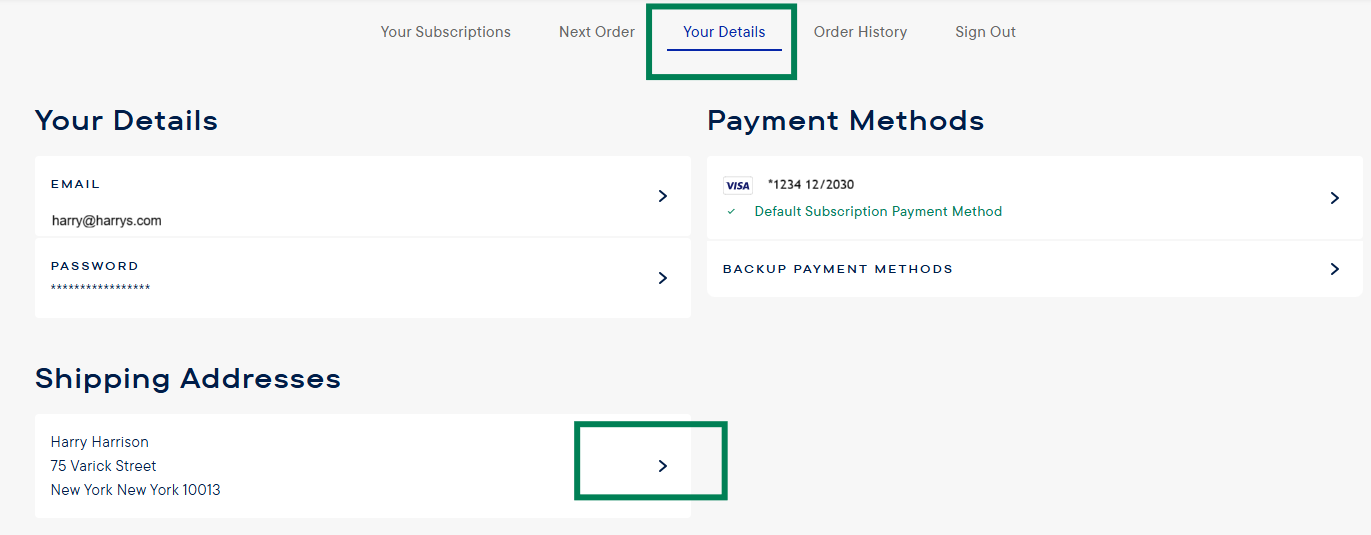Expand the Password row chevron arrow
The width and height of the screenshot is (1371, 535).
(x=662, y=278)
